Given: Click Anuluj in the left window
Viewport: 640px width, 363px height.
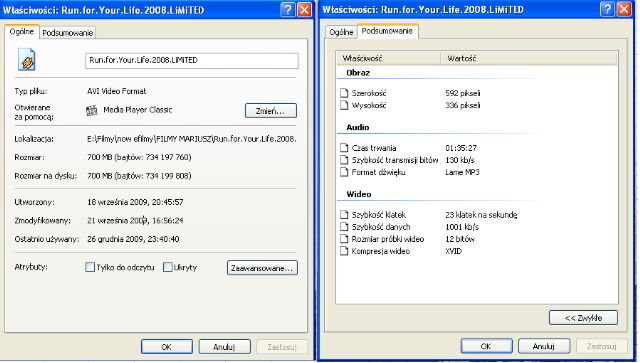Looking at the screenshot, I should click(x=224, y=347).
